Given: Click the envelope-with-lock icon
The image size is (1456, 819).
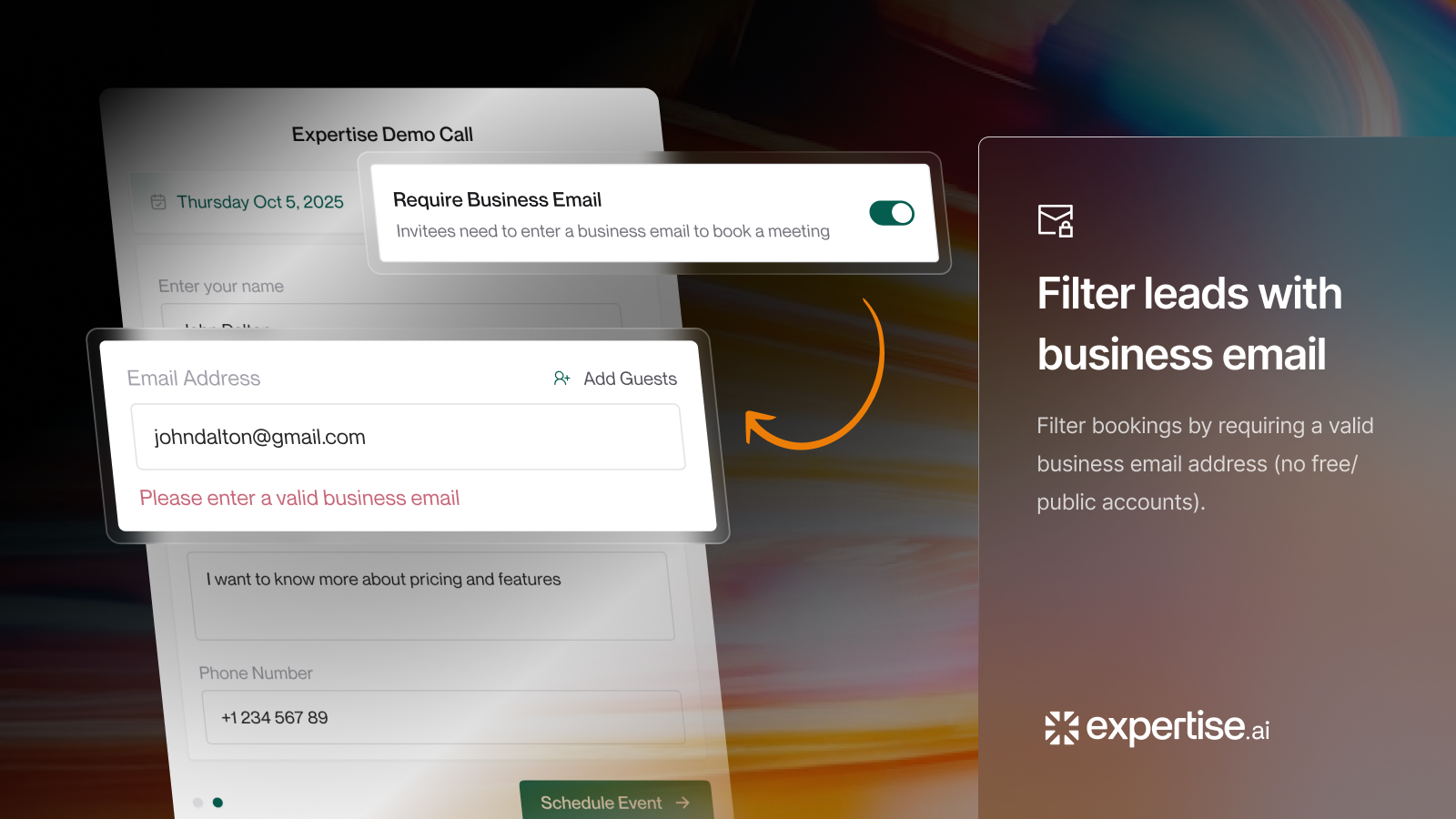Looking at the screenshot, I should 1055,220.
